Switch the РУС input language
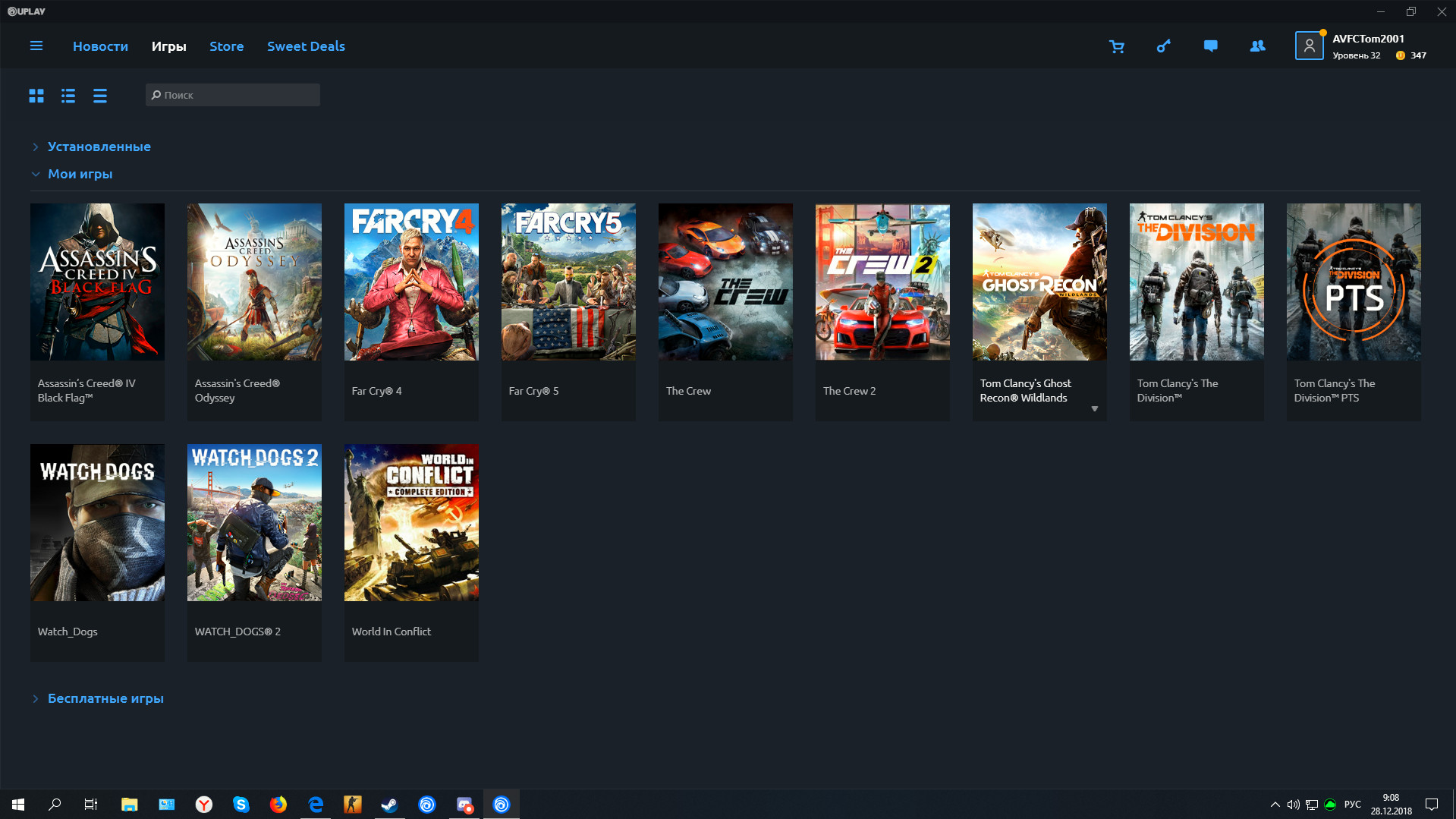This screenshot has height=819, width=1456. click(1353, 805)
